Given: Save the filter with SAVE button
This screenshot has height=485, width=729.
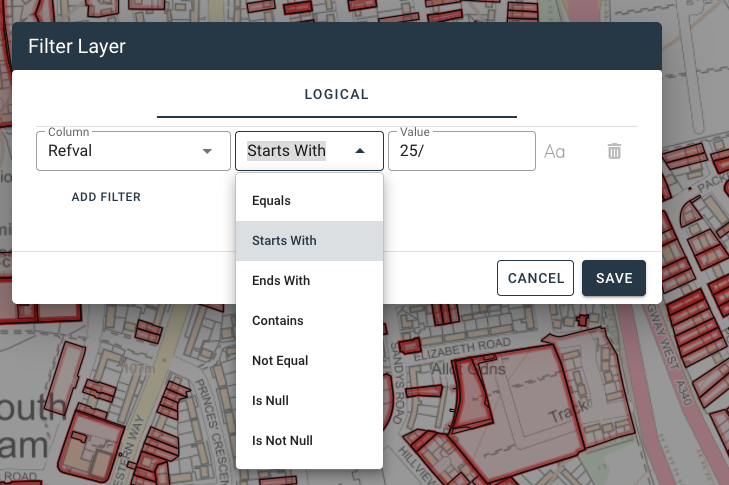Looking at the screenshot, I should click(614, 278).
